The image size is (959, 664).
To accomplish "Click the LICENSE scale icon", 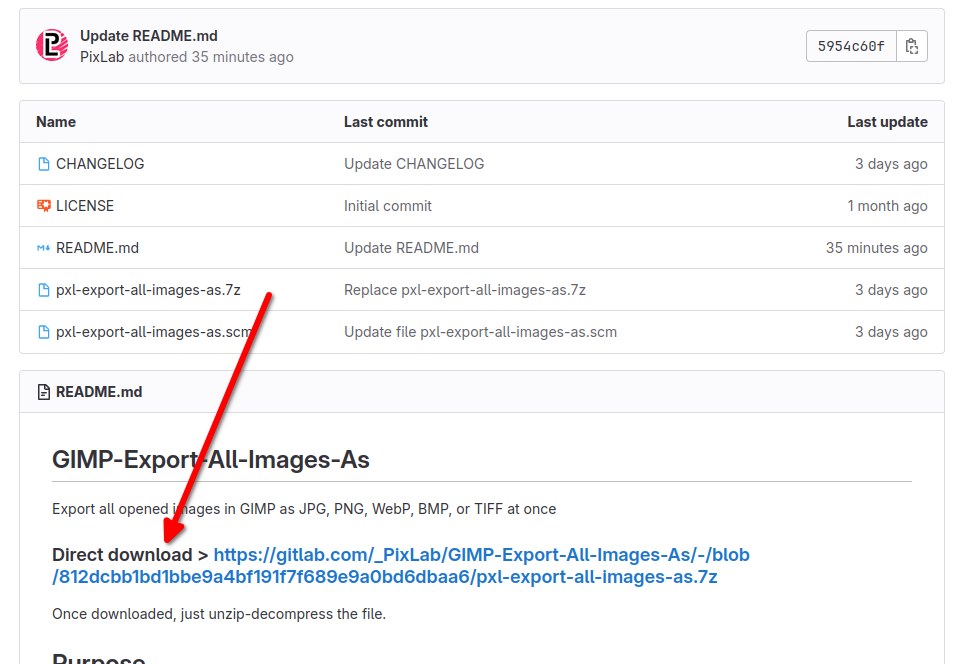I will [43, 205].
